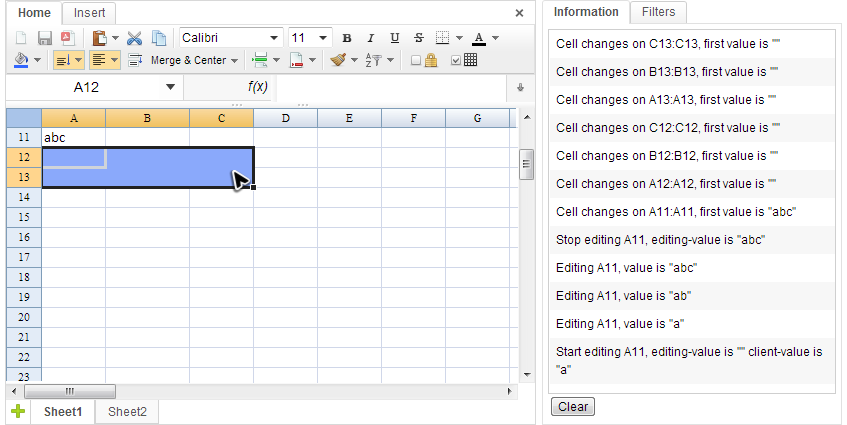The width and height of the screenshot is (847, 425).
Task: Select row 20 header
Action: click(24, 317)
